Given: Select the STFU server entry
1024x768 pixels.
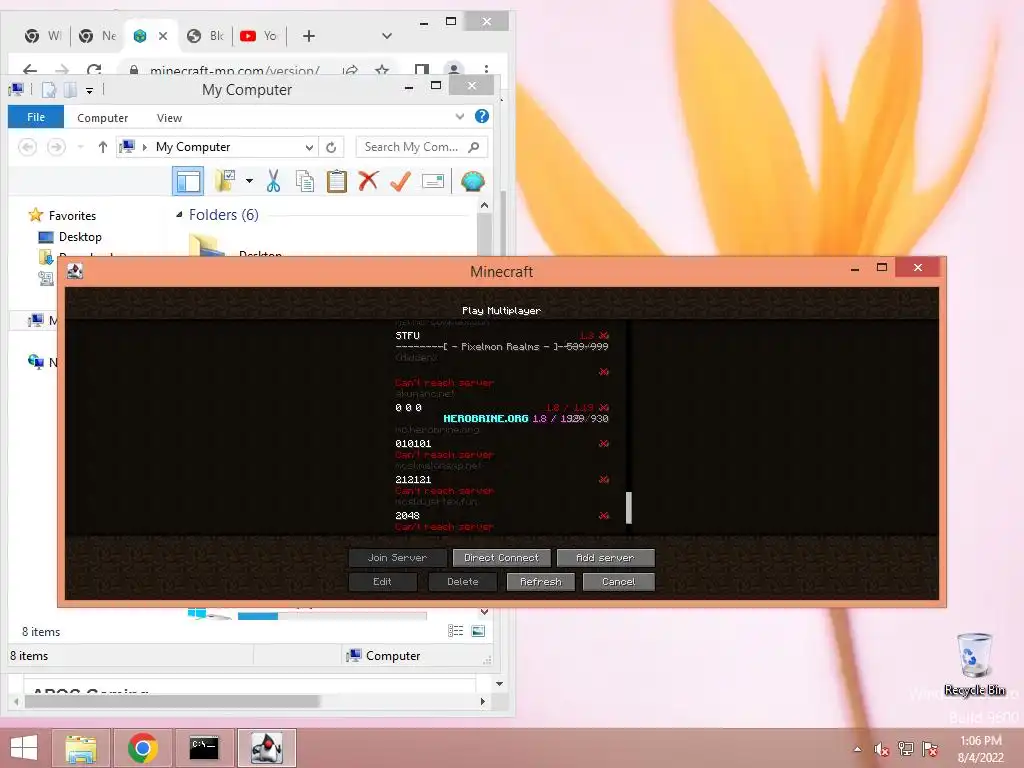Looking at the screenshot, I should point(502,346).
